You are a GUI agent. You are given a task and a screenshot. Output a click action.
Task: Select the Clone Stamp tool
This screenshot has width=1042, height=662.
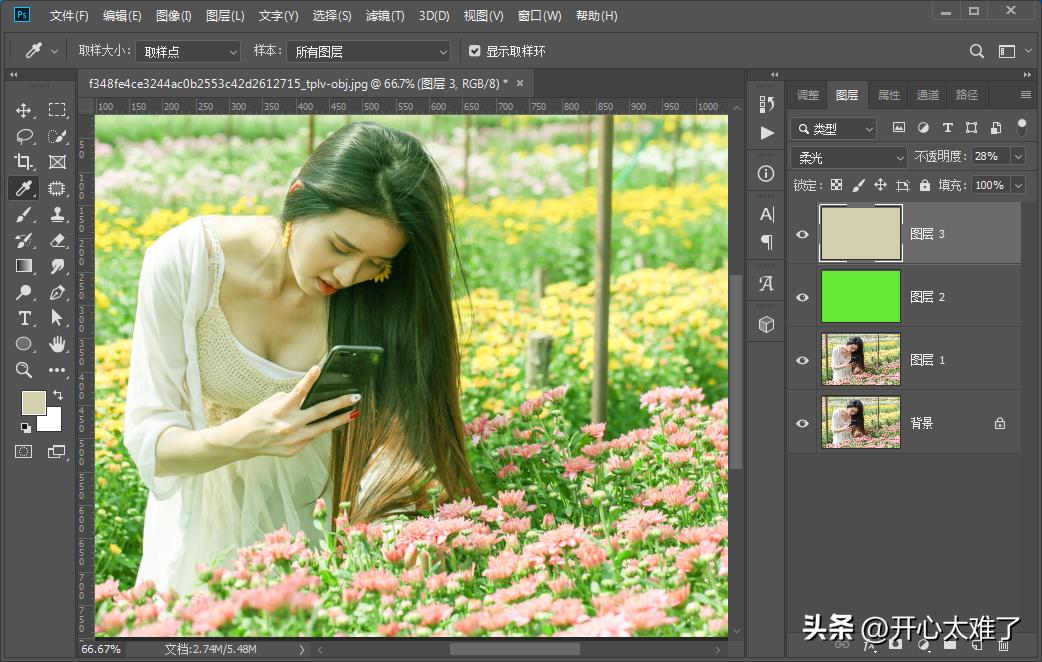coord(57,214)
